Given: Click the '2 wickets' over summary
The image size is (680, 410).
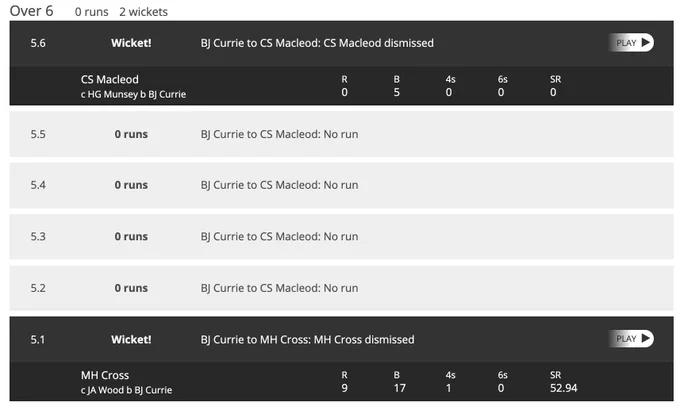Looking at the screenshot, I should pos(144,12).
